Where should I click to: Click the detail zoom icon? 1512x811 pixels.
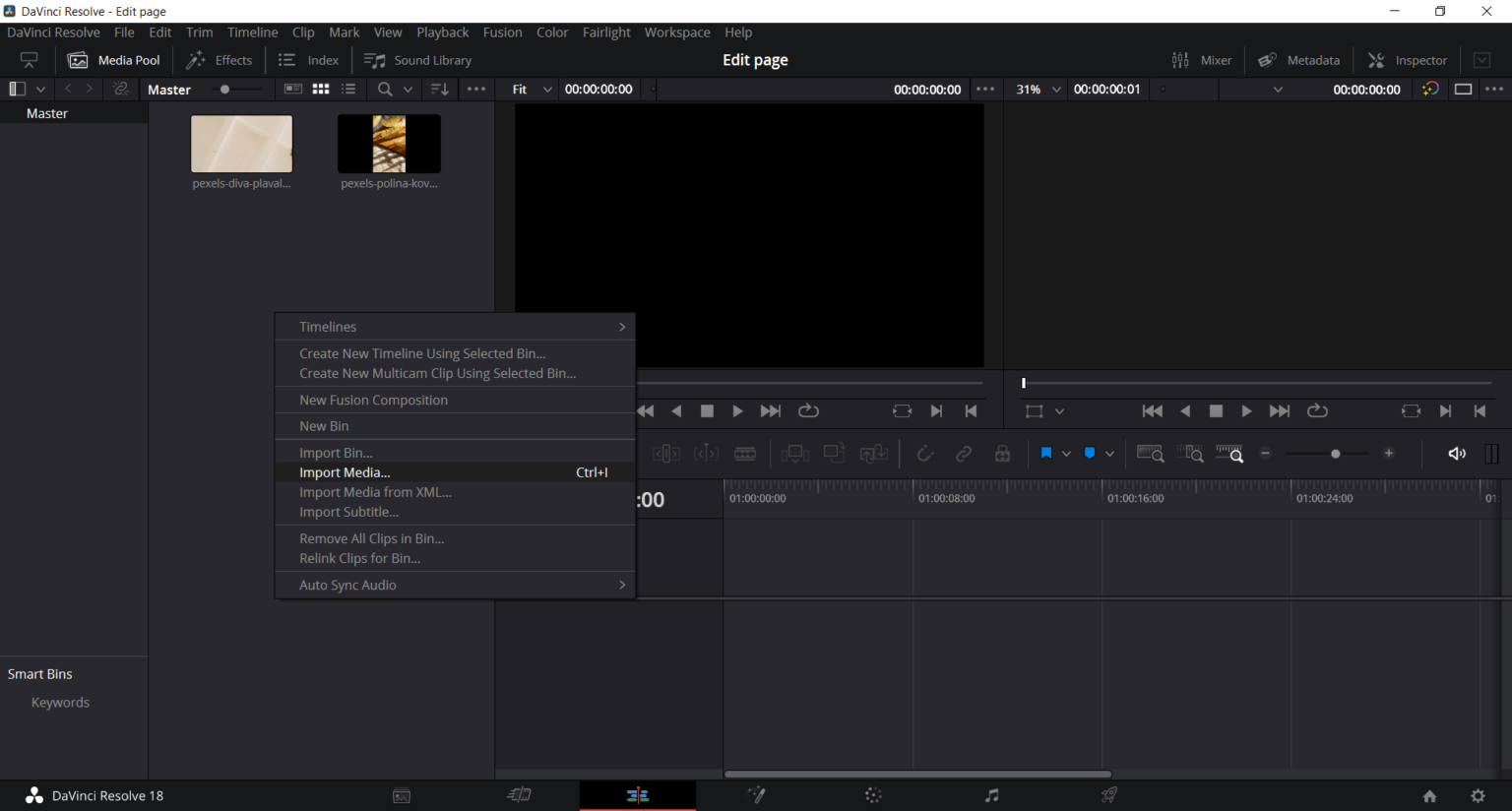(x=1190, y=453)
